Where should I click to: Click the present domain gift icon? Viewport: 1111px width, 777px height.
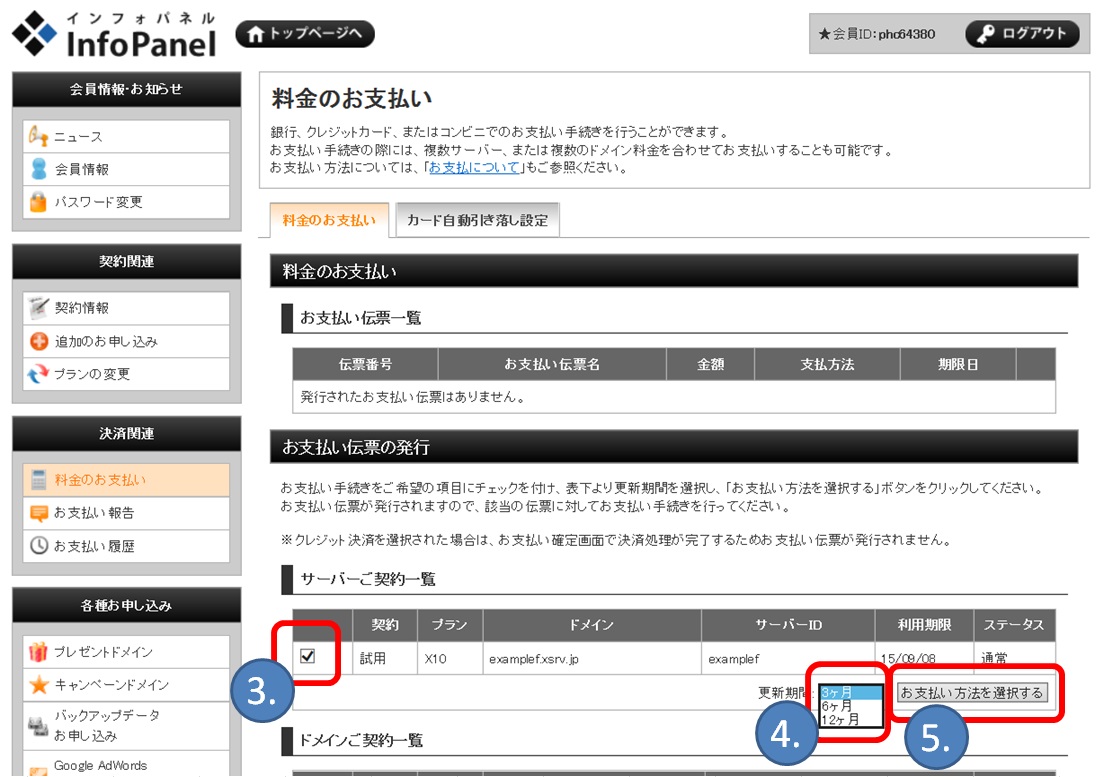[x=38, y=652]
